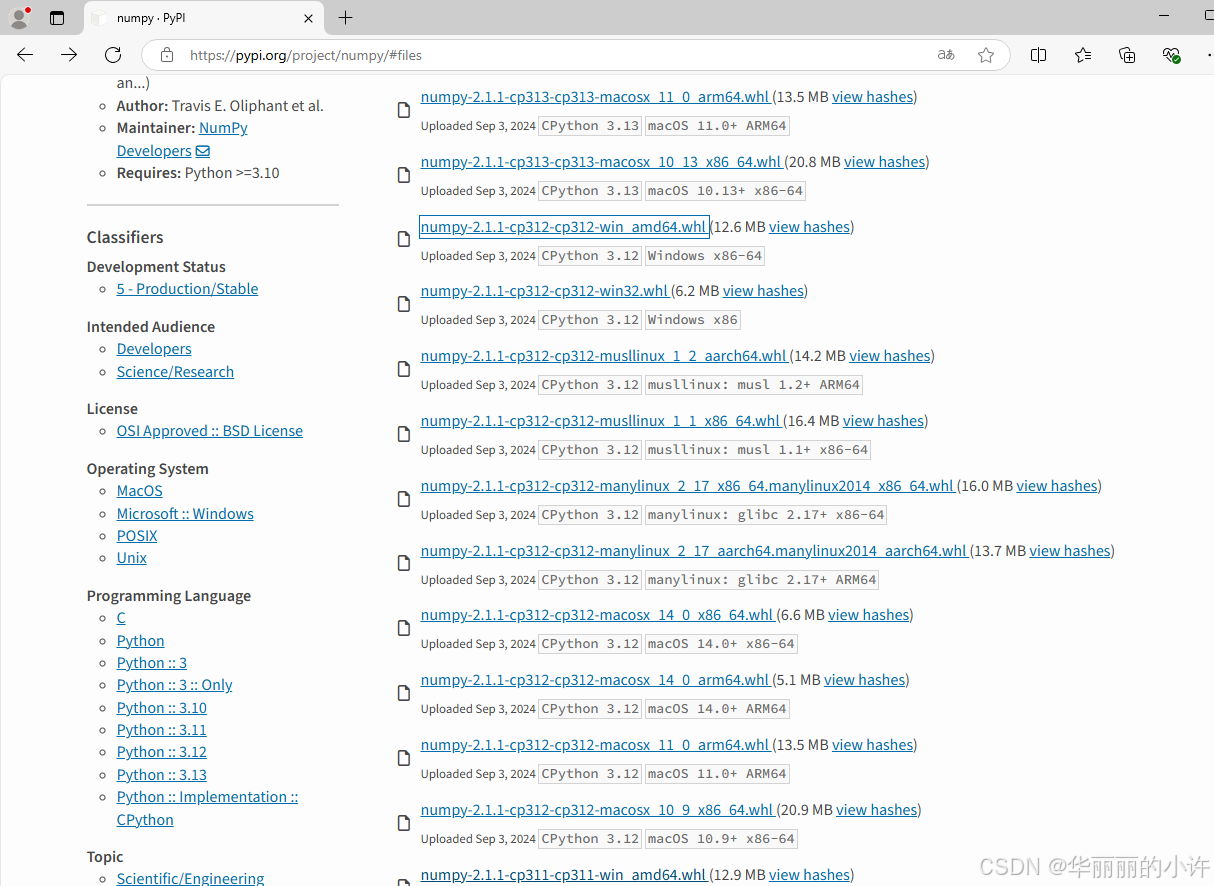Open 5 - Production/Stable classifier
This screenshot has height=886, width=1214.
click(x=187, y=289)
